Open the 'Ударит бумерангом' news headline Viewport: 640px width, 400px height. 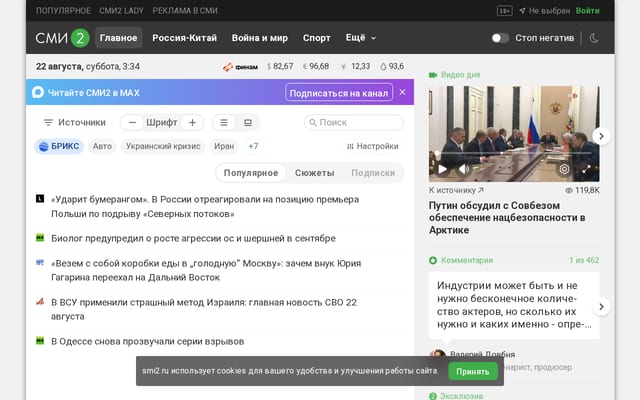tap(205, 207)
